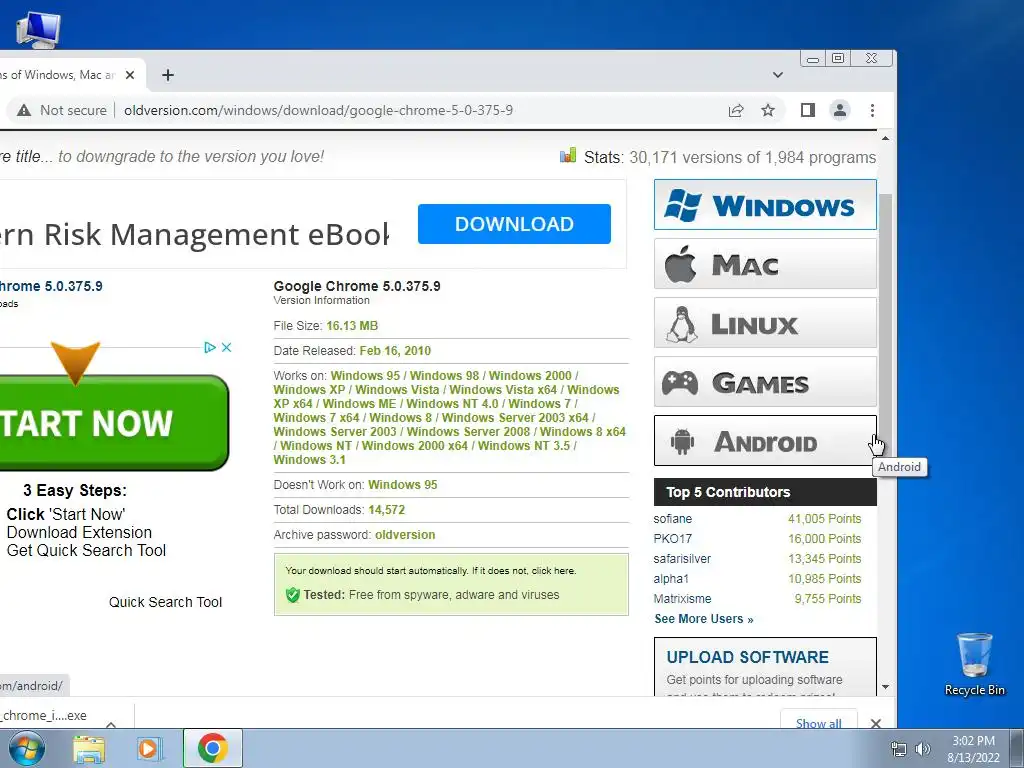Click the Quick Search Tool ad text
The width and height of the screenshot is (1024, 768).
click(x=165, y=602)
